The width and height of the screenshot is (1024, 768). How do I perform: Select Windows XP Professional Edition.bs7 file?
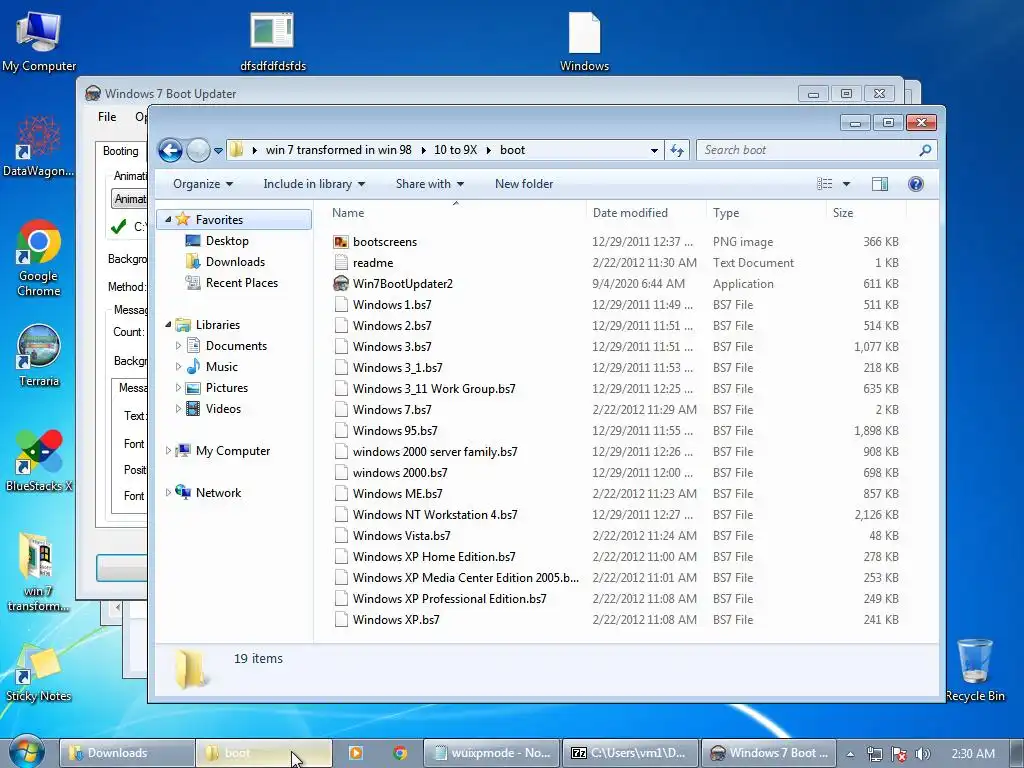449,599
